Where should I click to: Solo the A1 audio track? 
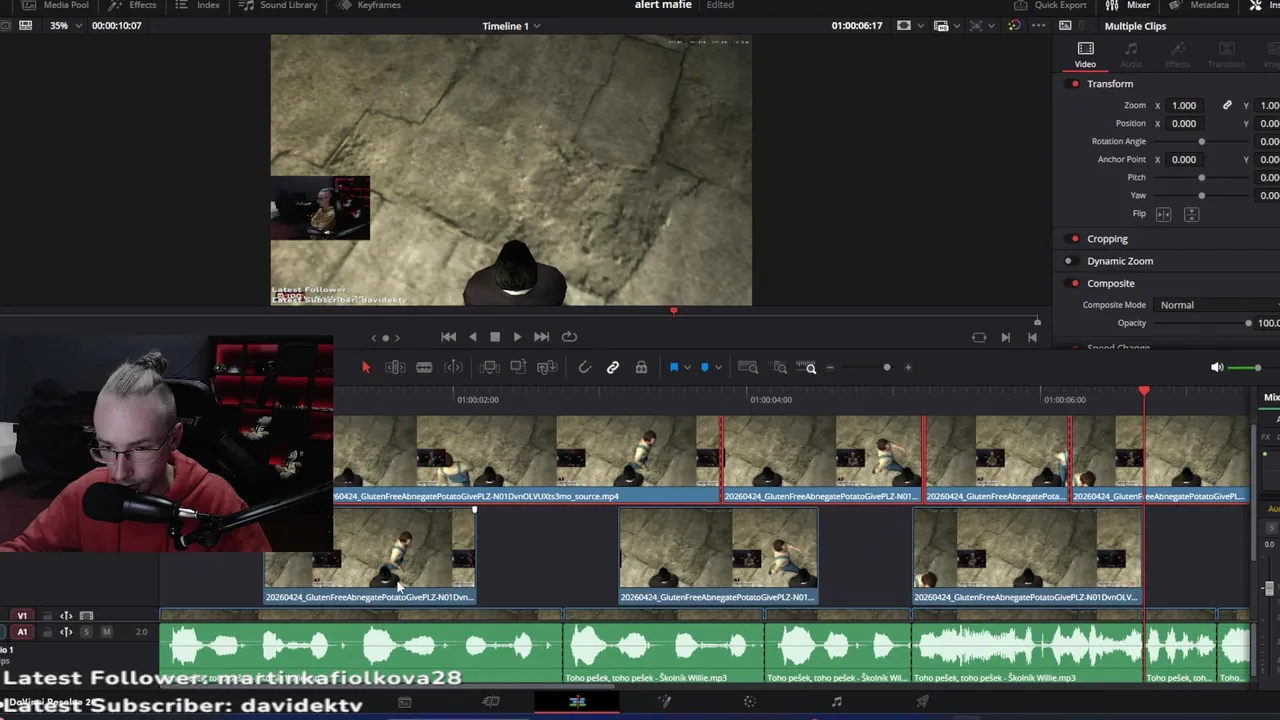click(x=86, y=632)
